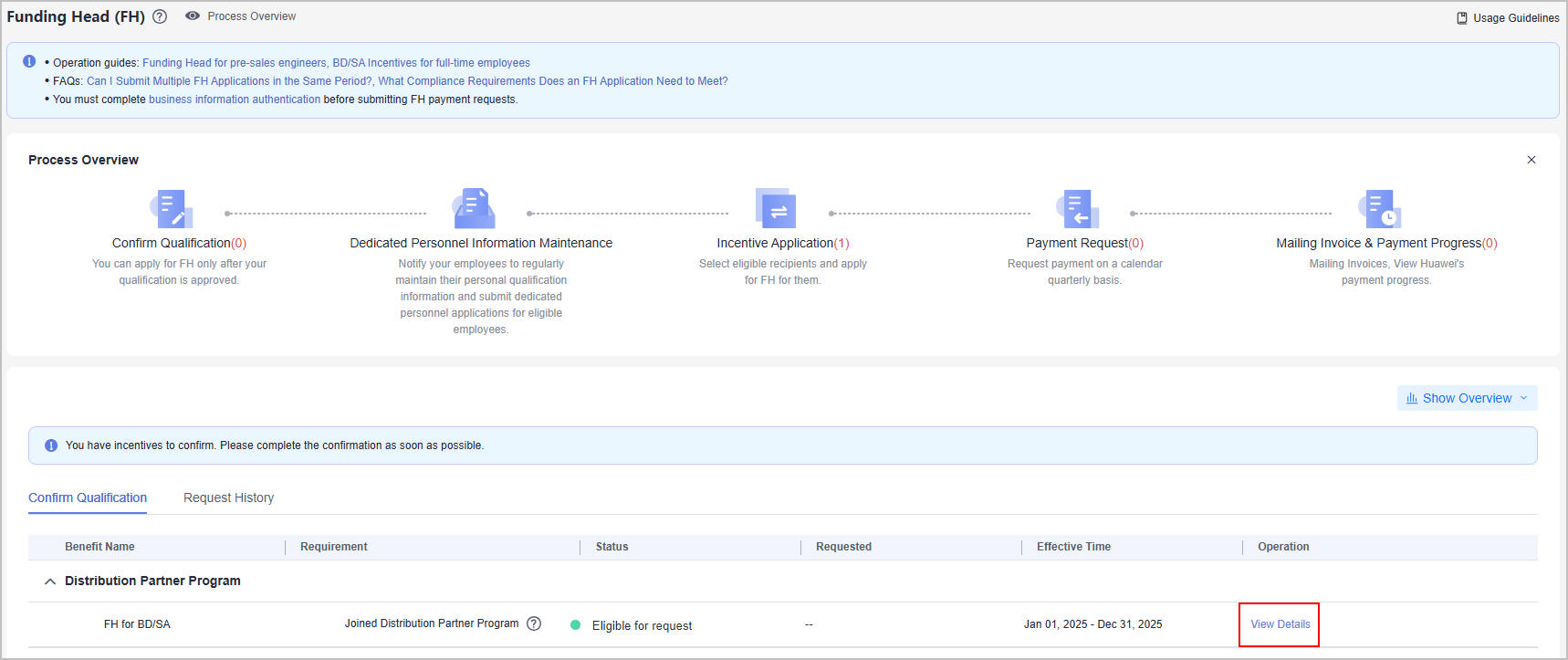Collapse the Distribution Partner Program group

(x=50, y=581)
